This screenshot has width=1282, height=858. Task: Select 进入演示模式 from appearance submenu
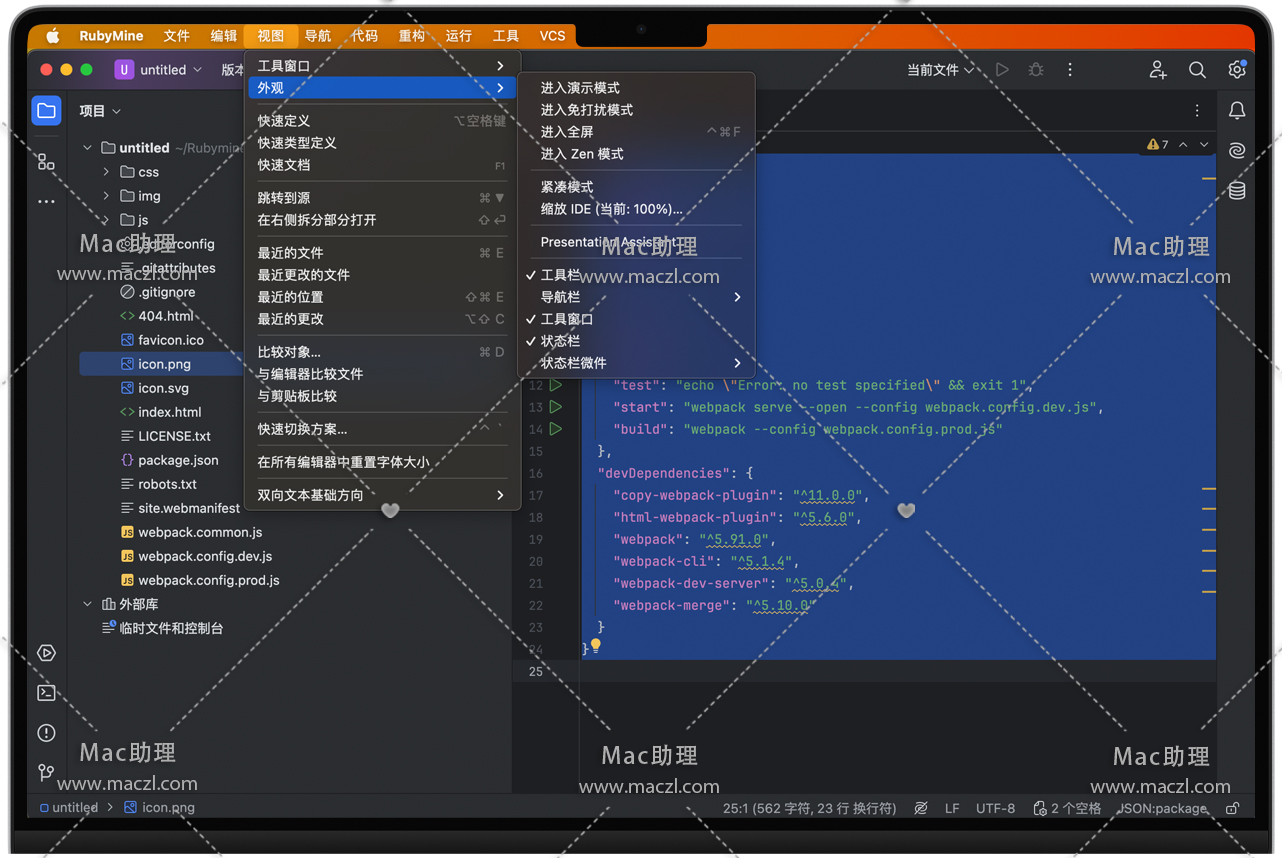coord(580,88)
